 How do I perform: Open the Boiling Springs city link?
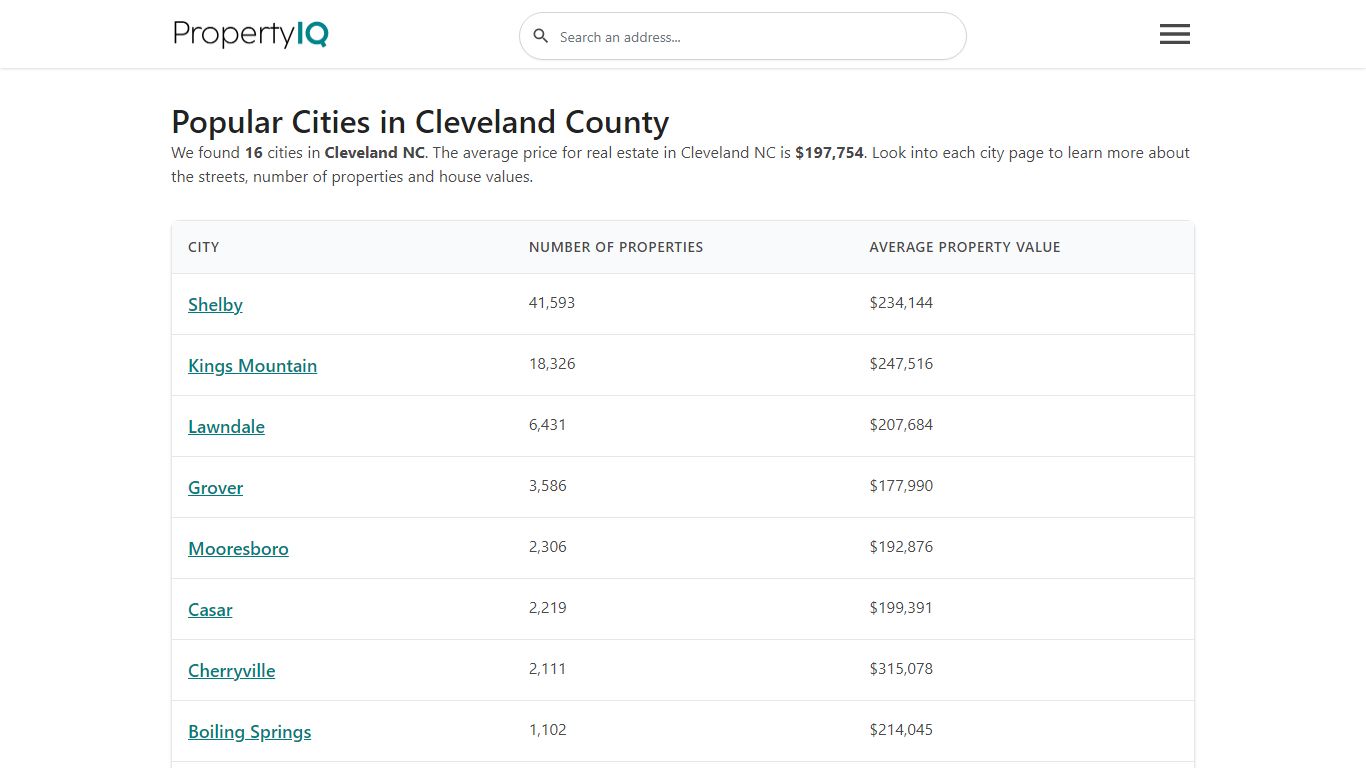pyautogui.click(x=249, y=732)
